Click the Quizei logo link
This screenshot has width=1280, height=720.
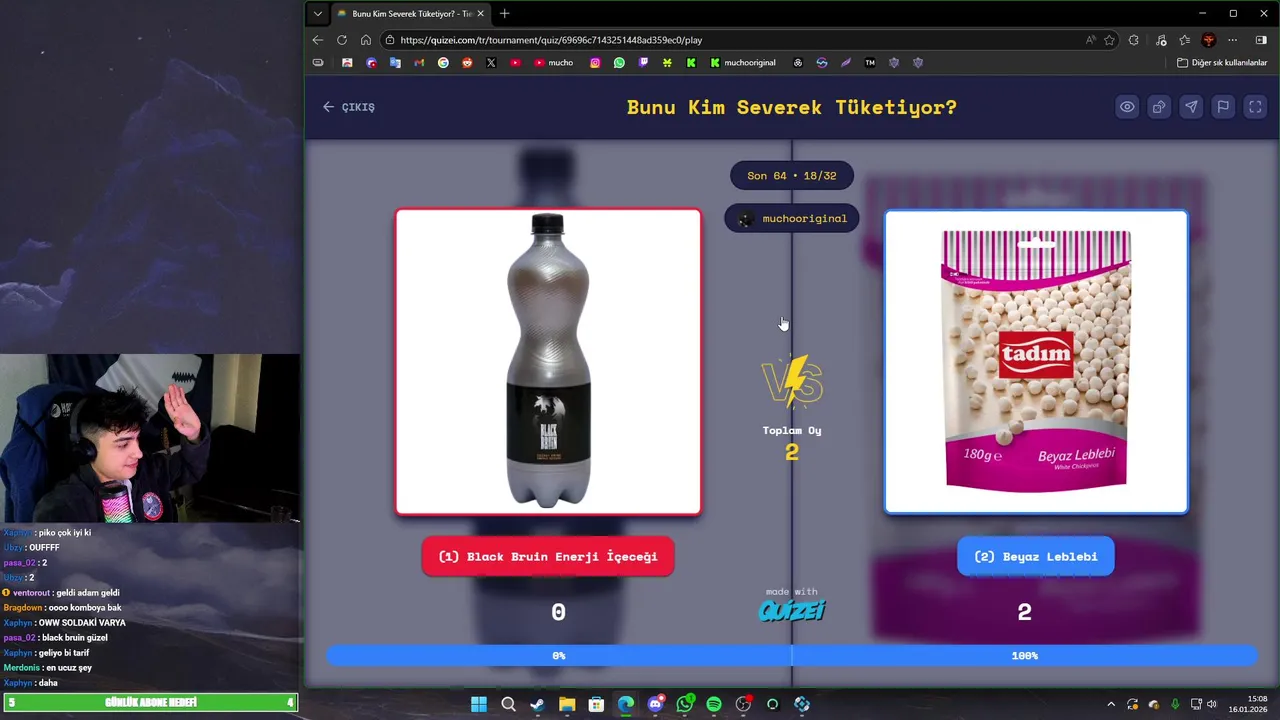pos(792,610)
